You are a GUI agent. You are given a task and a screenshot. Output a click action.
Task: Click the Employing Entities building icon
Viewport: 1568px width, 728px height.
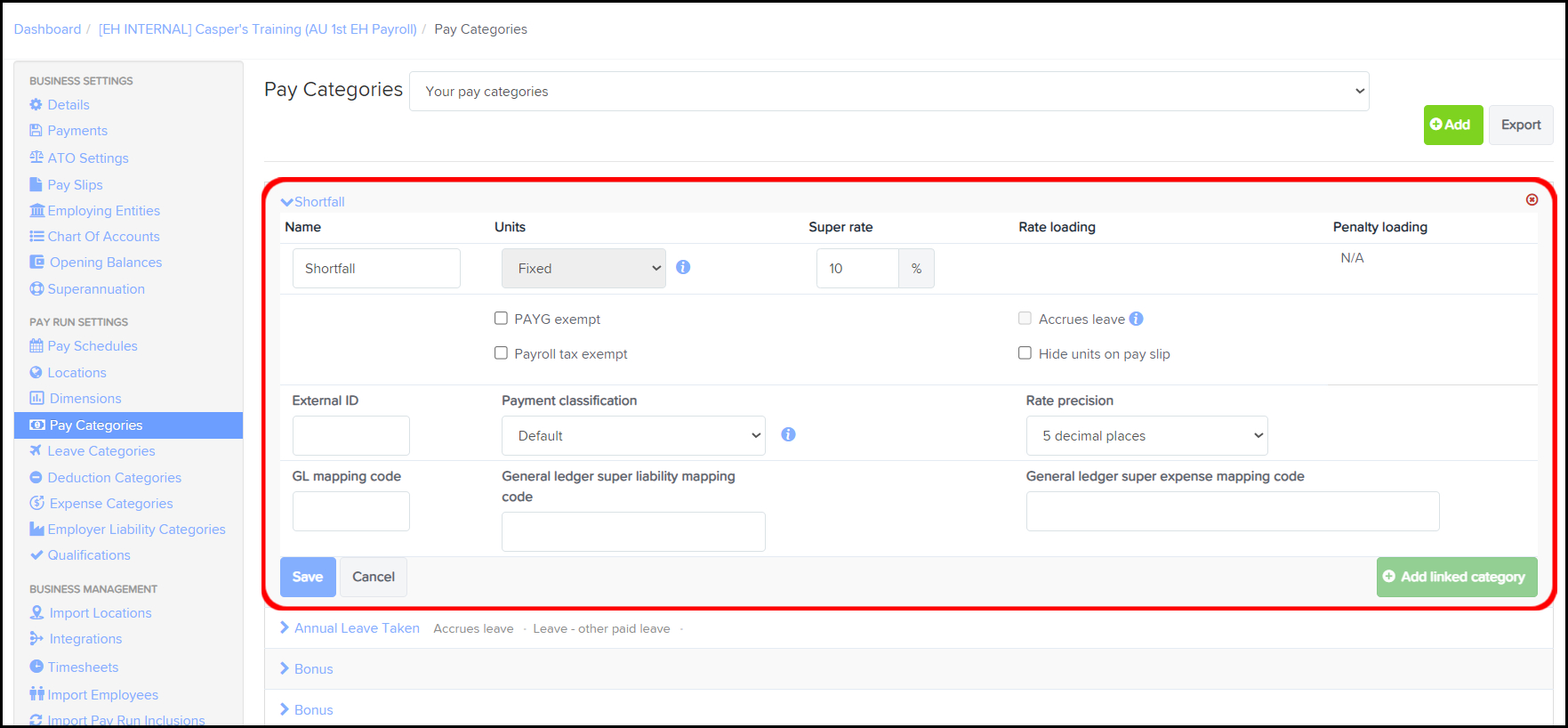[36, 211]
